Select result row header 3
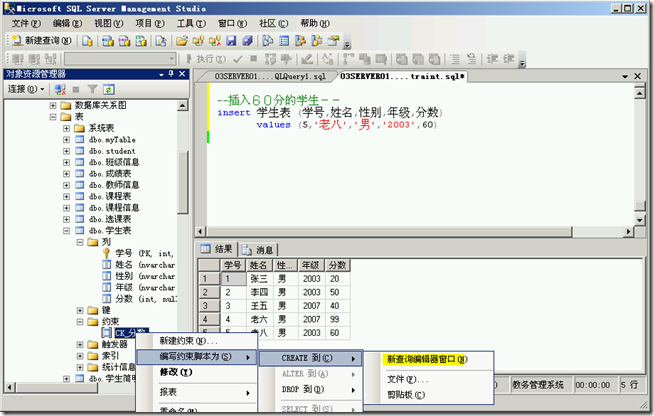 [x=209, y=306]
